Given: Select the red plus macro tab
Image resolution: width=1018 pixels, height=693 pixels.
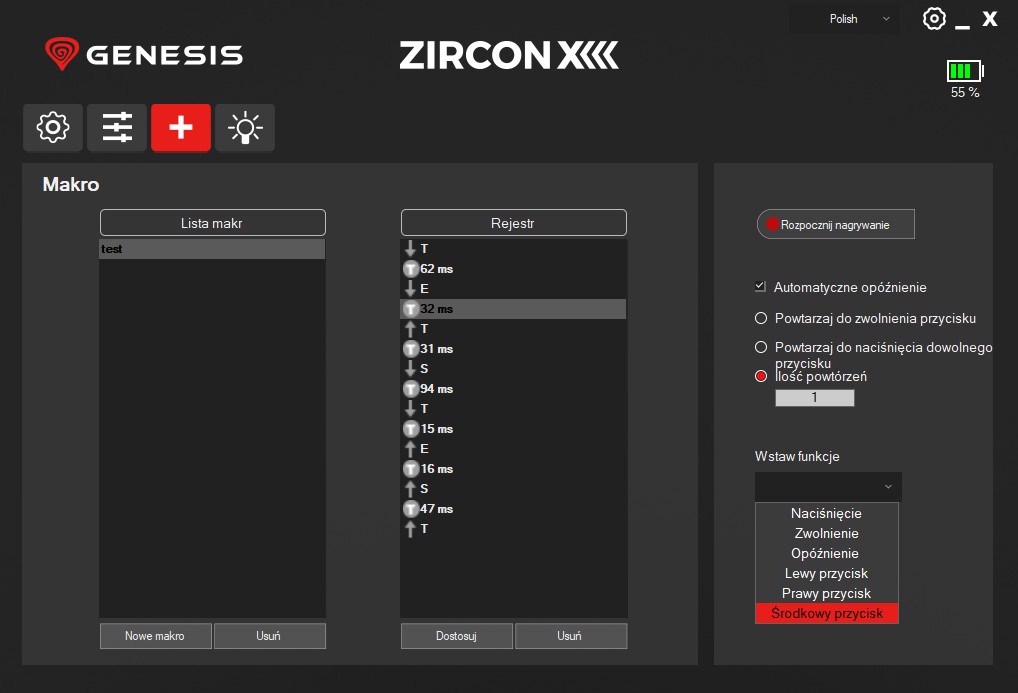Looking at the screenshot, I should [x=181, y=128].
